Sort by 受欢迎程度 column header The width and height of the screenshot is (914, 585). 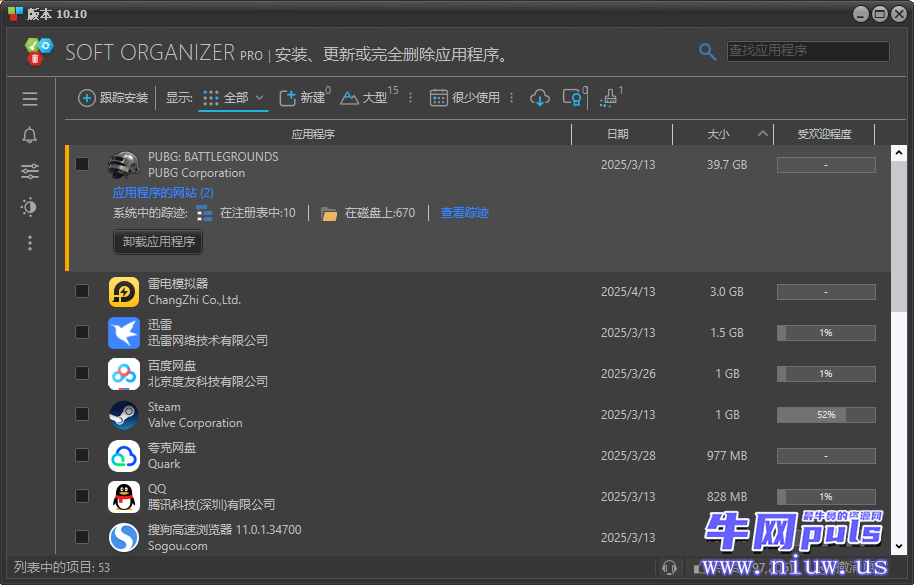point(824,134)
